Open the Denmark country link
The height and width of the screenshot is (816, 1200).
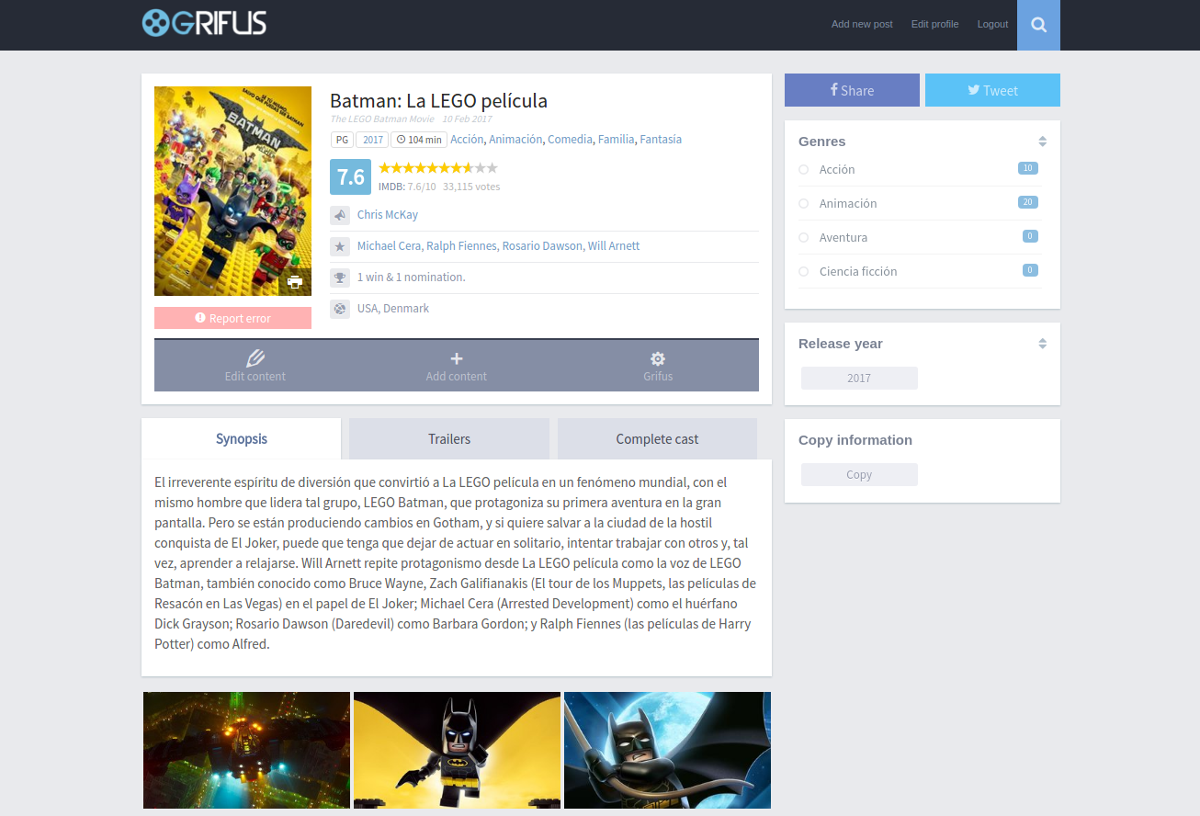coord(406,308)
